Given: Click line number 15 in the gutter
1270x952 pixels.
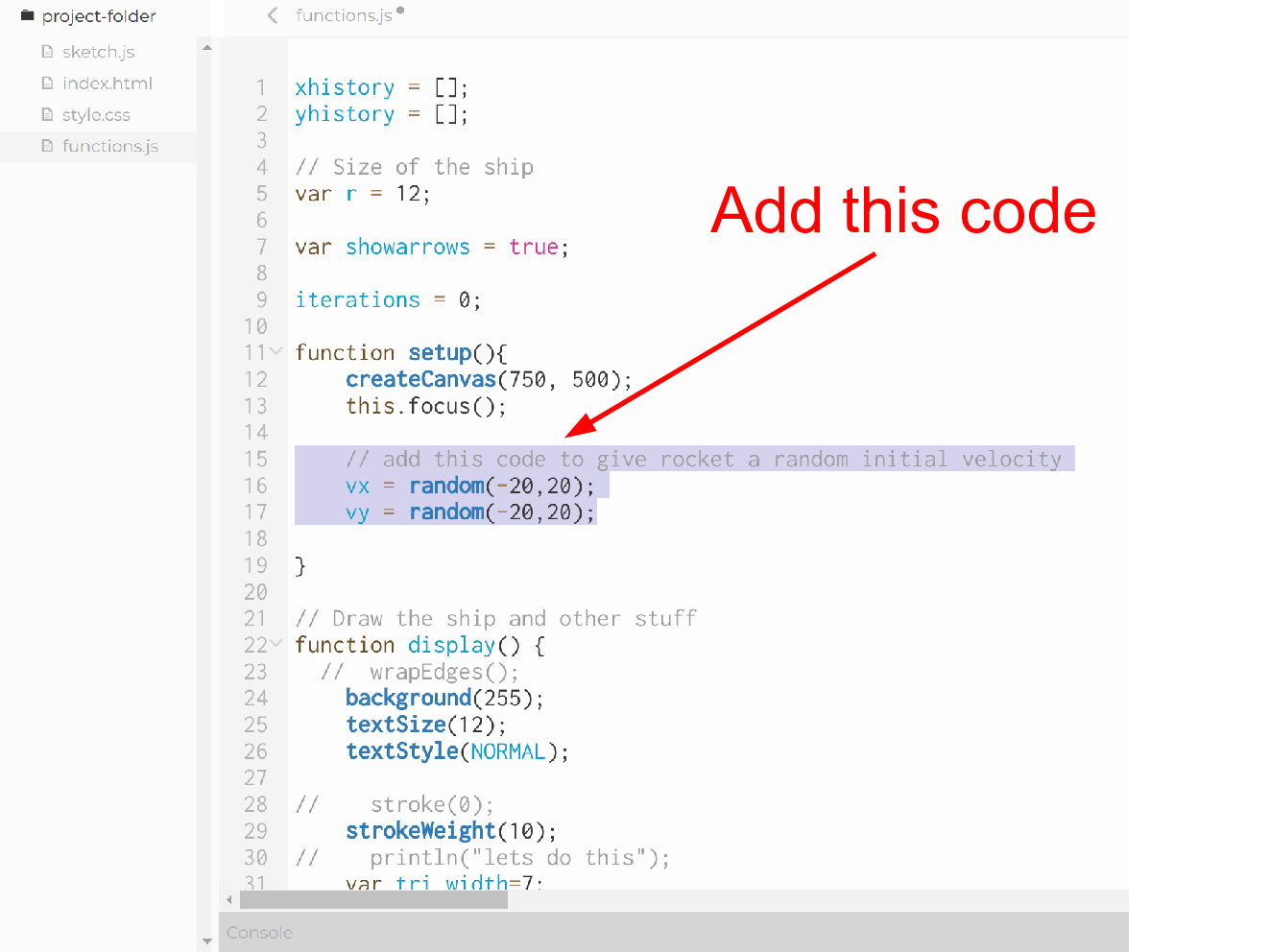Looking at the screenshot, I should [255, 460].
